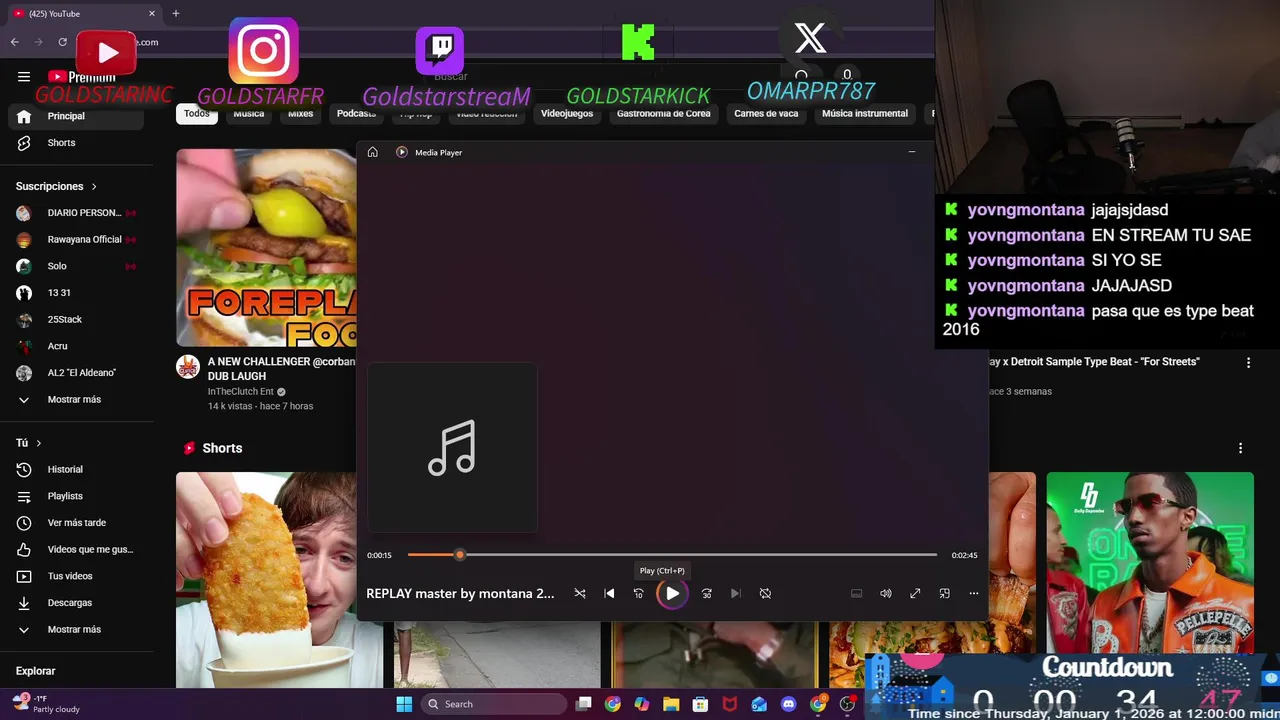Open the volume control in Media Player
Screen dimensions: 1280x720
(885, 593)
